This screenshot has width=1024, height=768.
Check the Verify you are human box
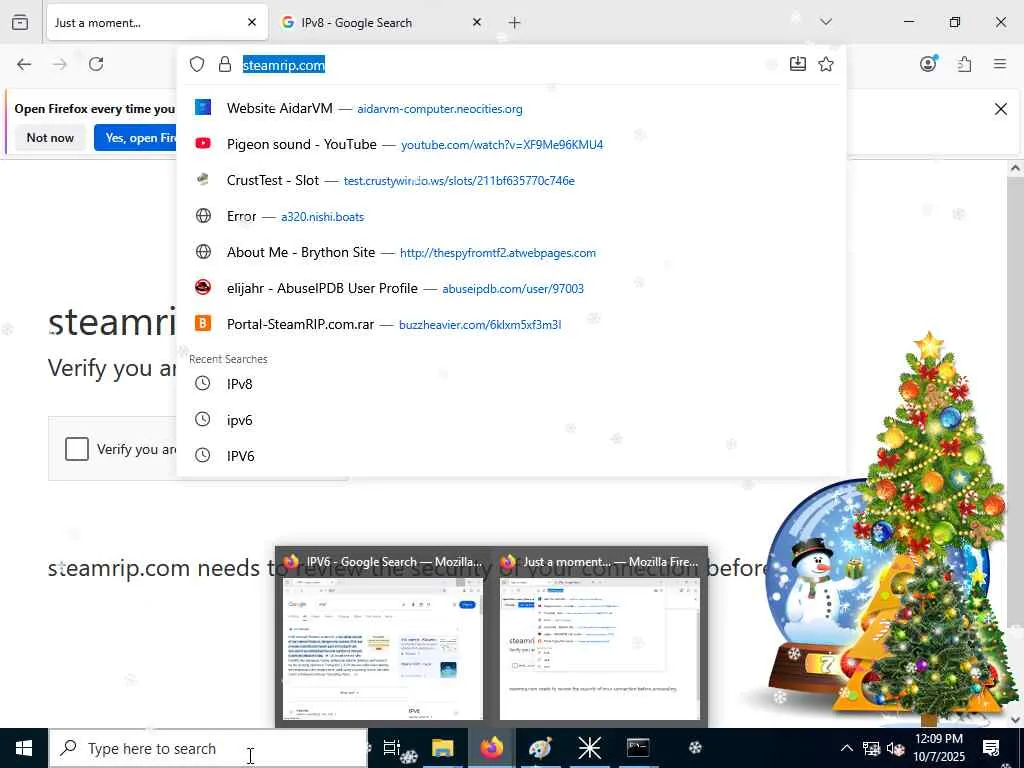pos(77,449)
